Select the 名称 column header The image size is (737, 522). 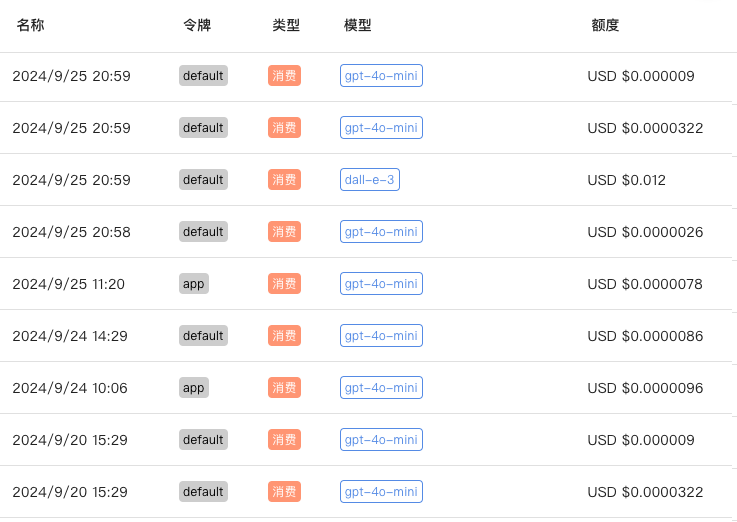coord(31,25)
